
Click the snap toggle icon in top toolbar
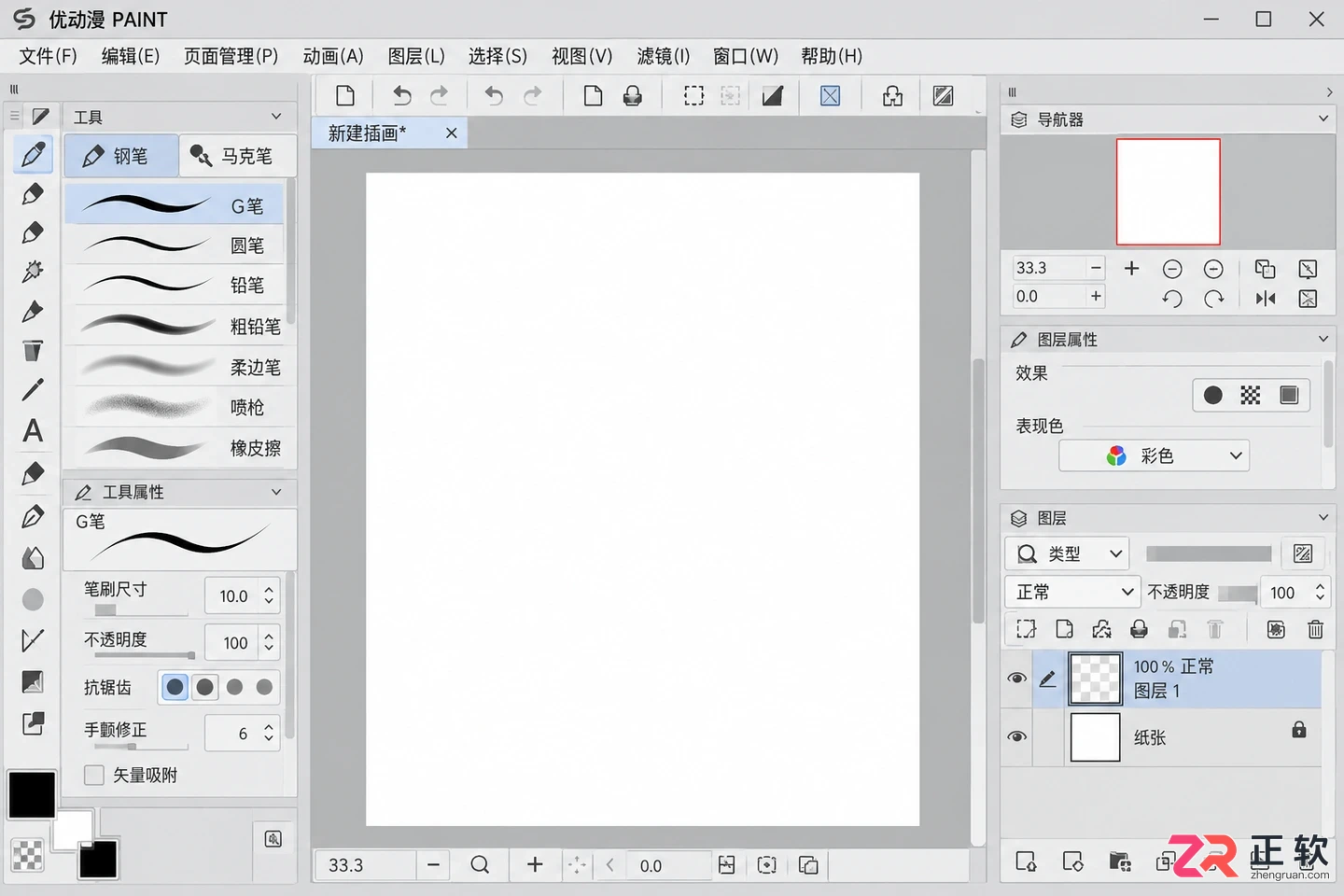coord(830,95)
